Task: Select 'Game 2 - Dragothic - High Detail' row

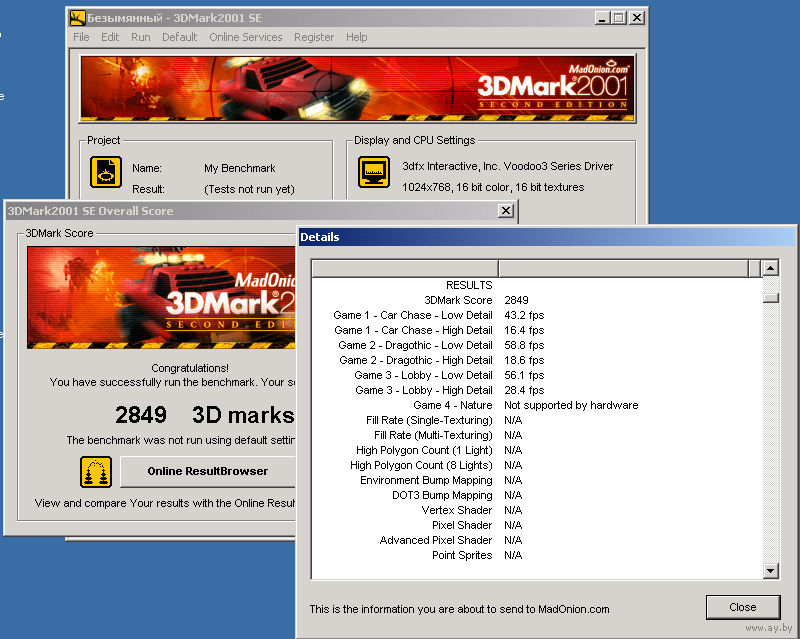Action: pos(537,360)
